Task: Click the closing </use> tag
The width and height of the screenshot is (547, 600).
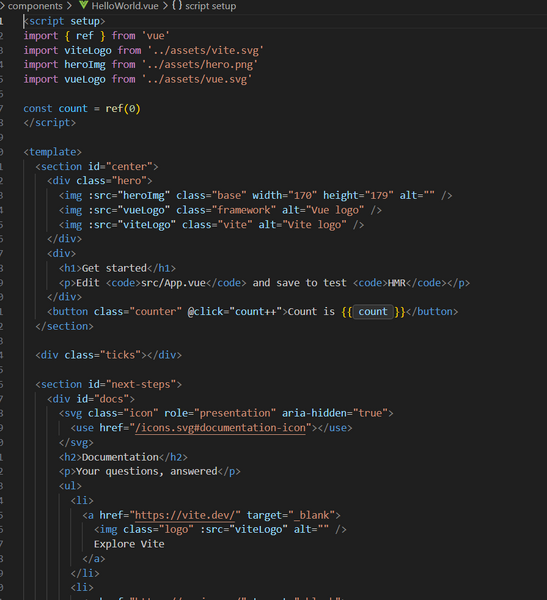Action: (x=335, y=428)
